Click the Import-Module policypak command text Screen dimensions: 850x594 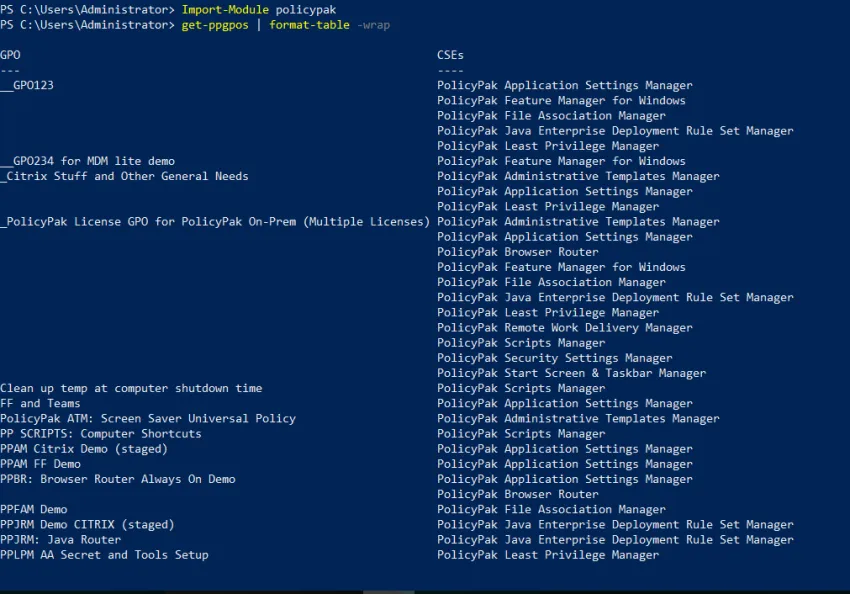click(241, 9)
